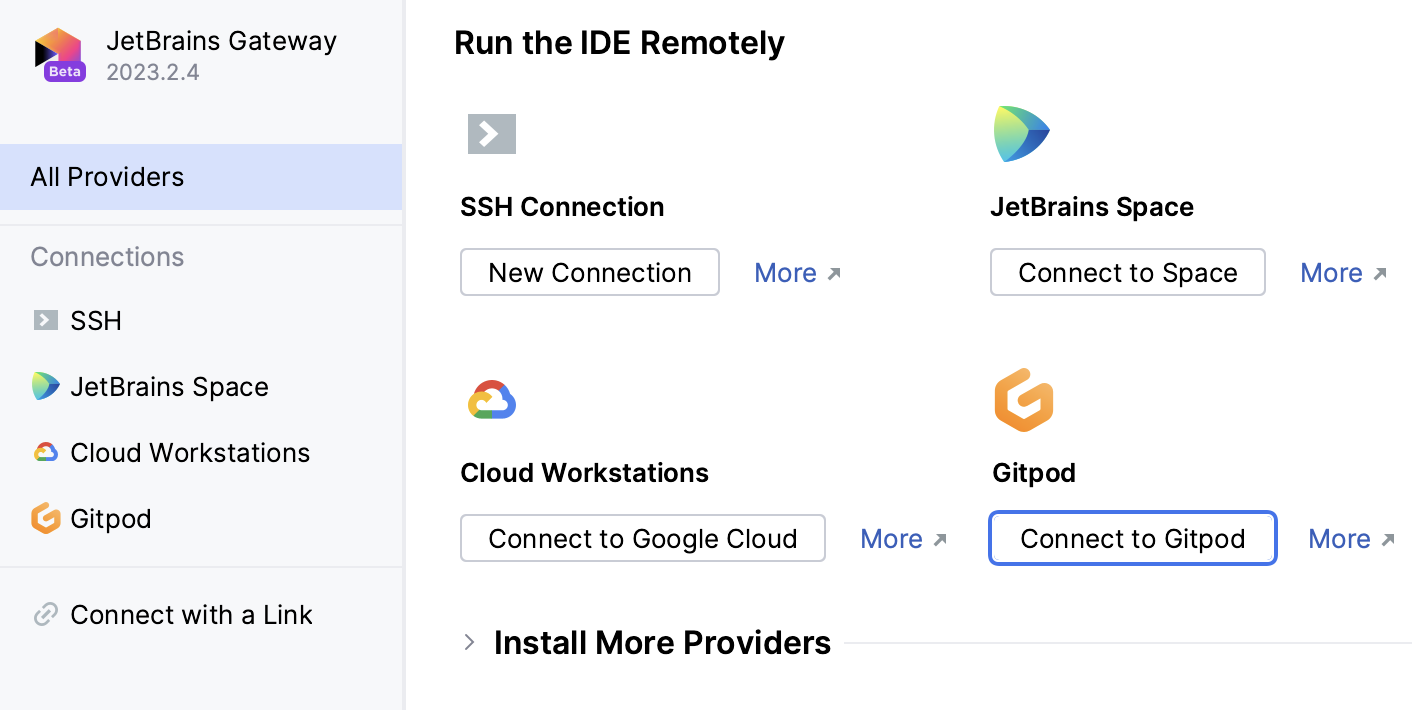Click the Gitpod icon in the sidebar

tap(44, 518)
